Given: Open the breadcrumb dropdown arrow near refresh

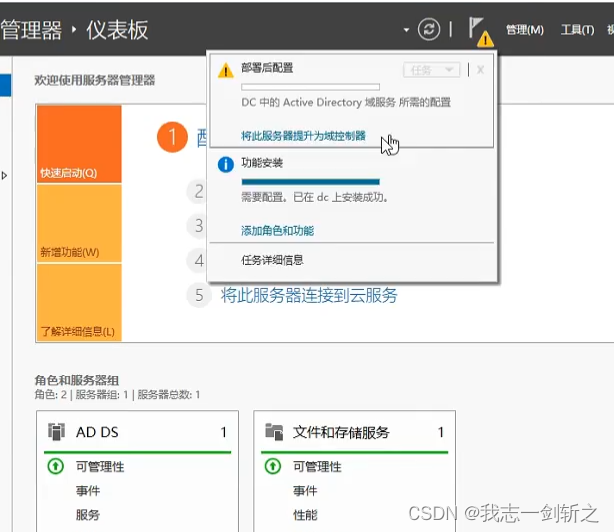Looking at the screenshot, I should pos(406,30).
